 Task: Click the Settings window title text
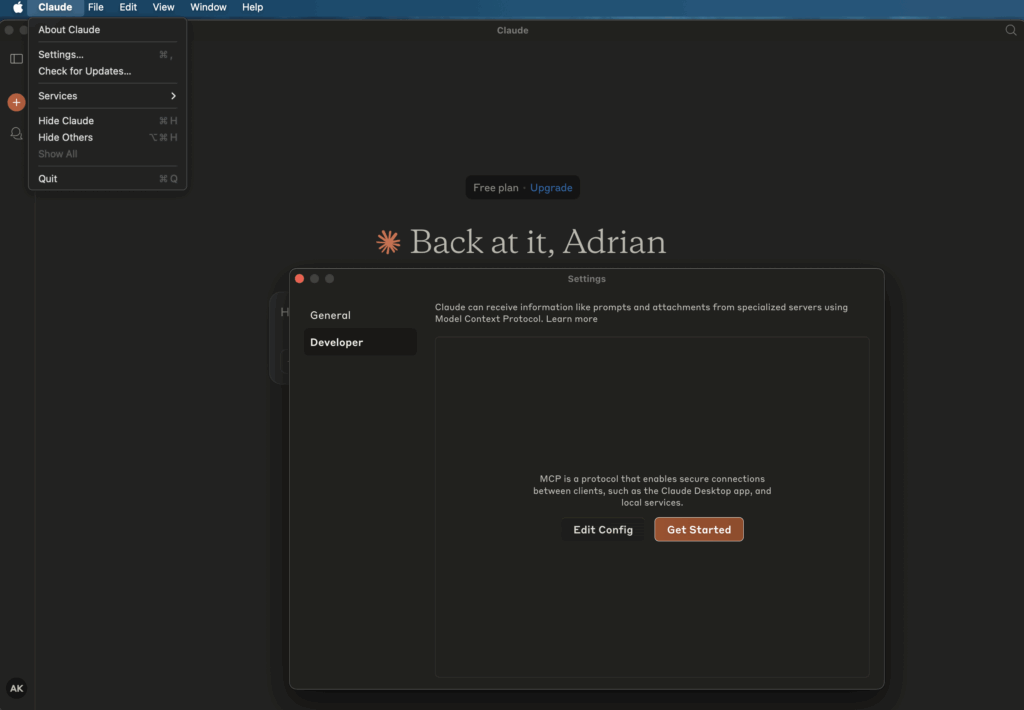[586, 279]
